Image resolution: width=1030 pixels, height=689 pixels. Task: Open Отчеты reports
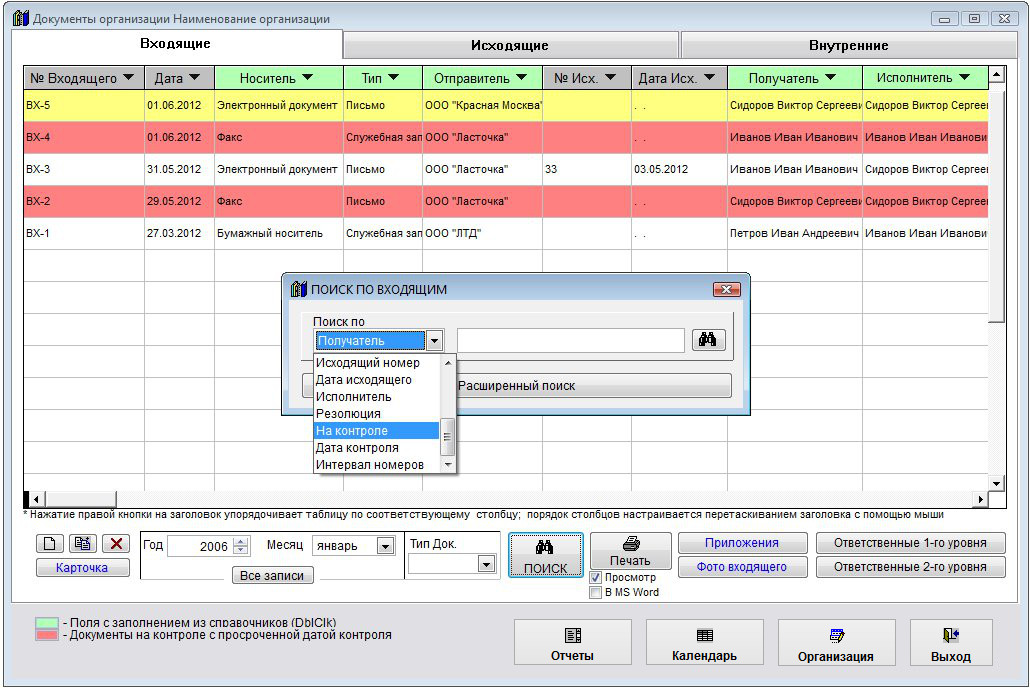[572, 643]
